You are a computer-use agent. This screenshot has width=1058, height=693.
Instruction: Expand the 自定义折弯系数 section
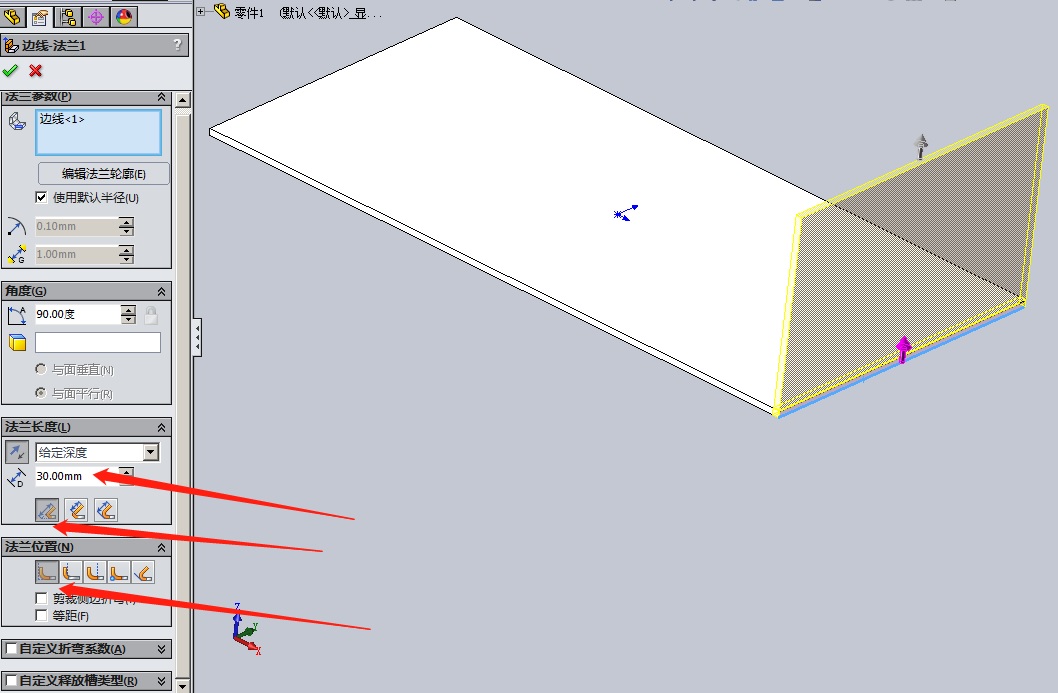click(161, 648)
